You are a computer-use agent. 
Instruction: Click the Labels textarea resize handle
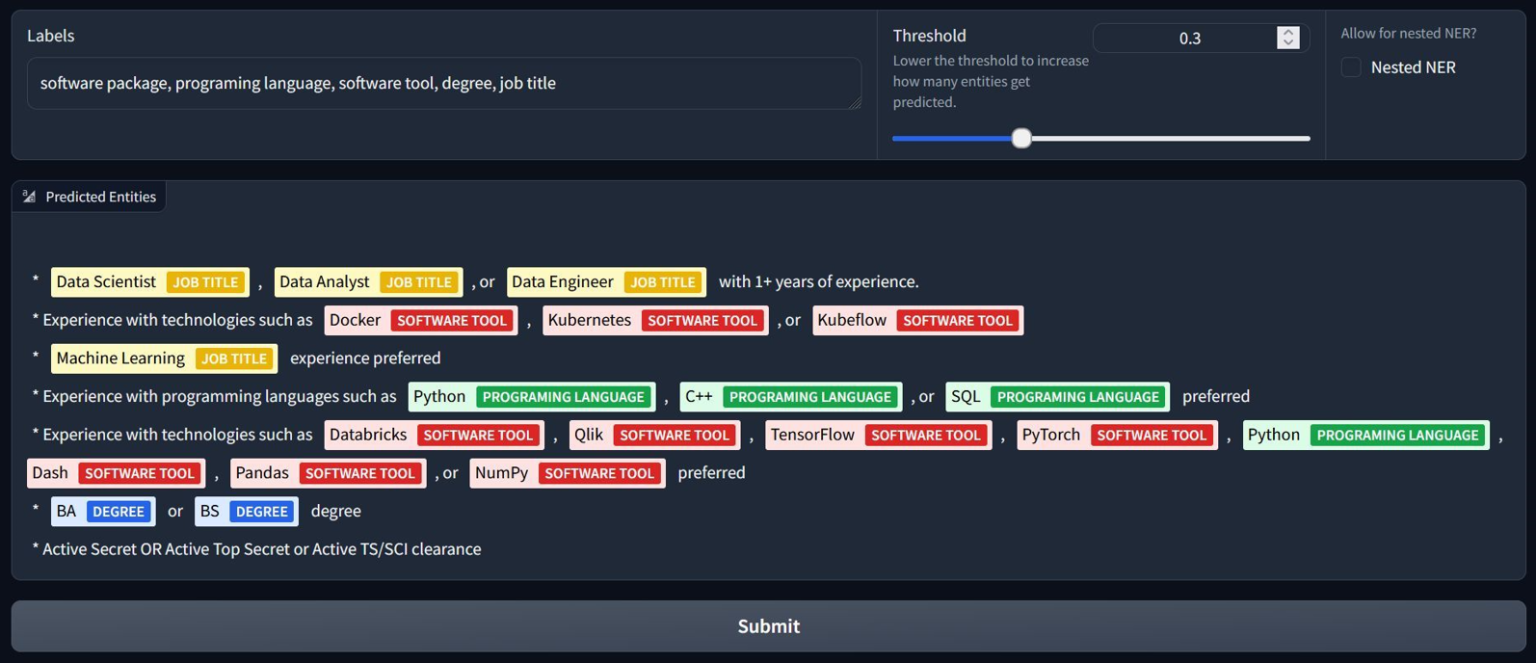pos(854,102)
